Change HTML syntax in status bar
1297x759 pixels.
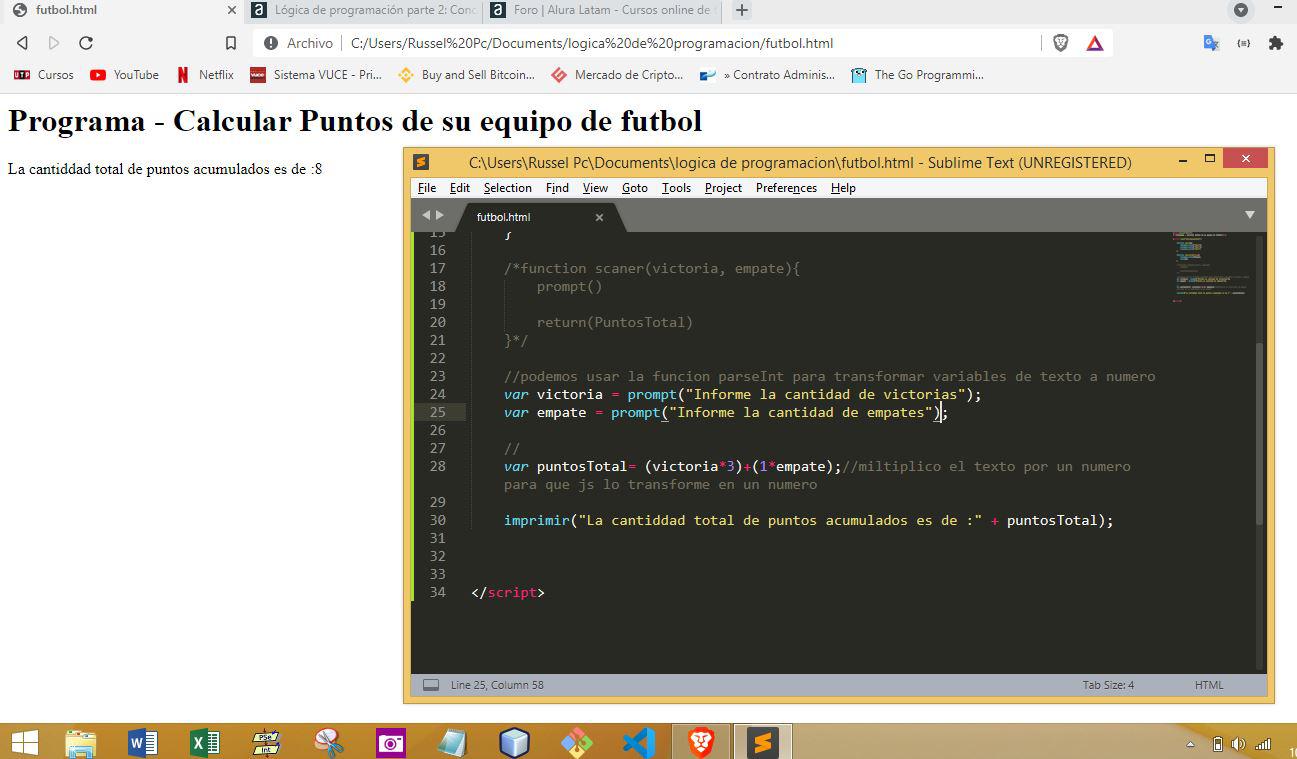(x=1209, y=685)
